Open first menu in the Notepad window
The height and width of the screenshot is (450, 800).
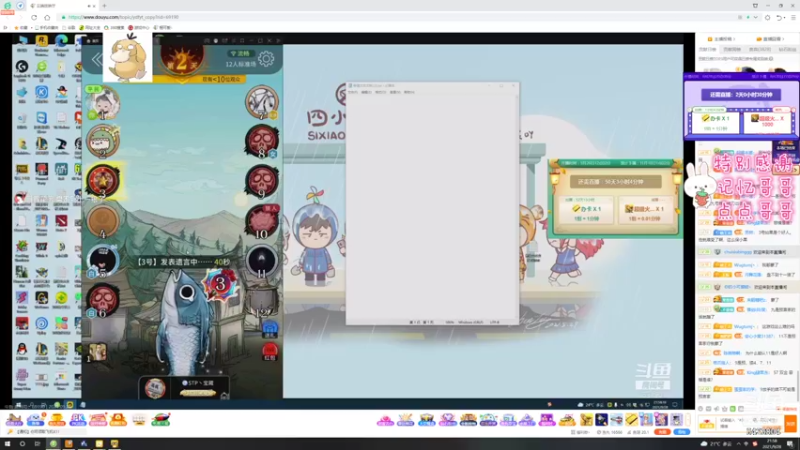353,92
